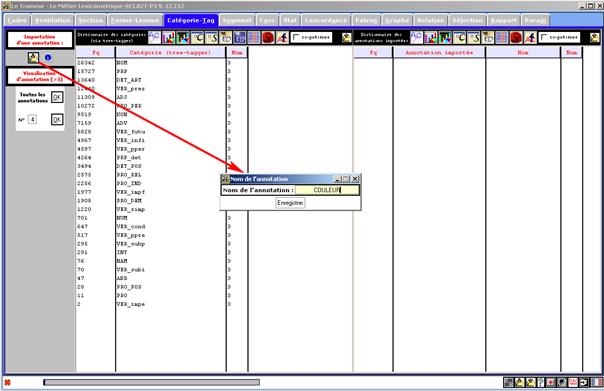Screen dimensions: 604x391
Task: Click the 'Catégorie (tree-tagger)' column header
Action: pos(170,52)
